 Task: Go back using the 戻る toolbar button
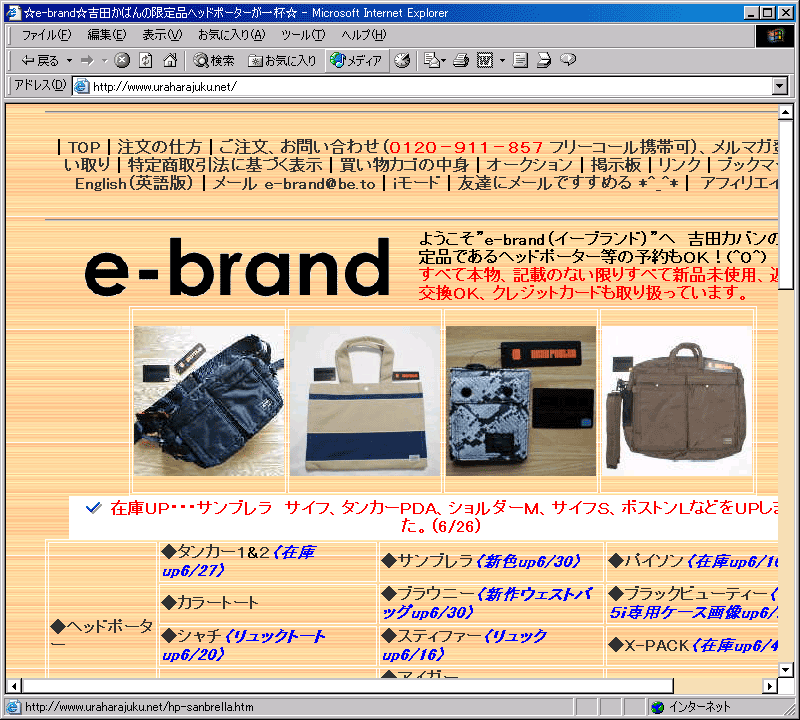pyautogui.click(x=40, y=61)
